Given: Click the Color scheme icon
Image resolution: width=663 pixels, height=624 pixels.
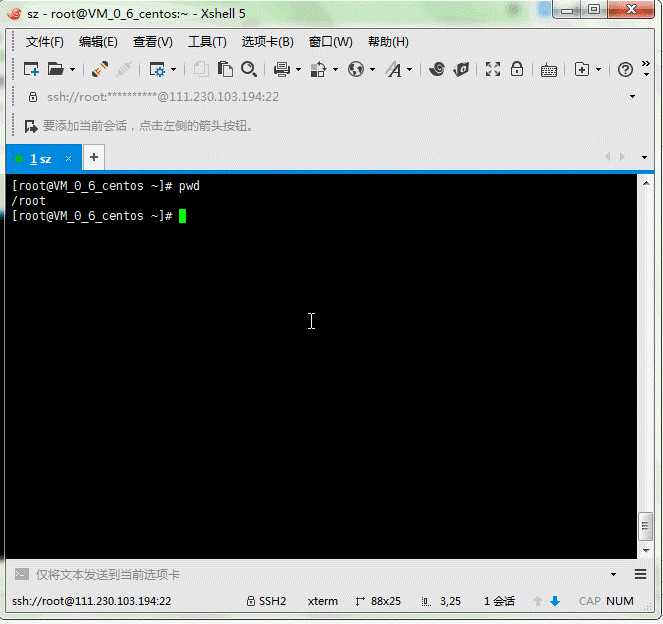Looking at the screenshot, I should 318,69.
